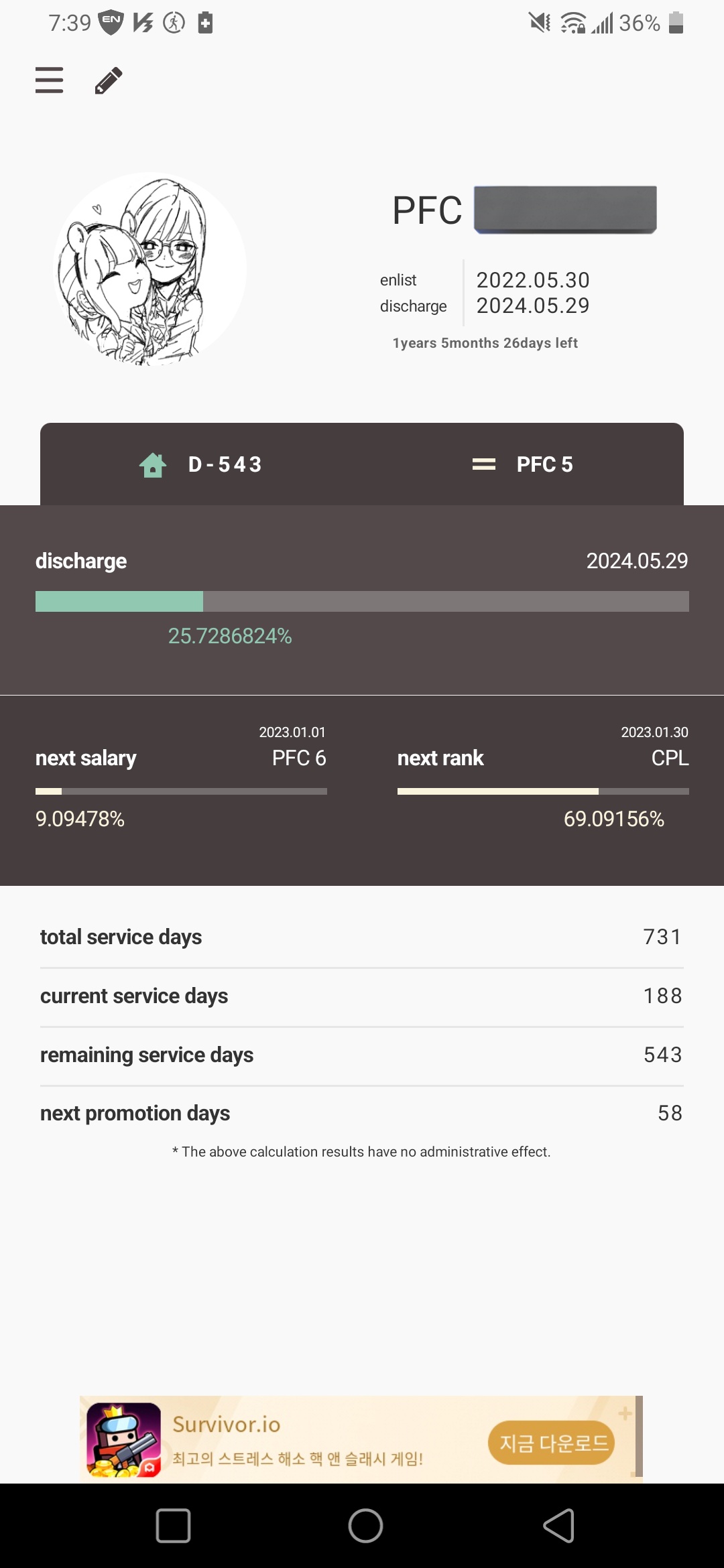Viewport: 724px width, 1568px height.
Task: Tap the next salary progress bar
Action: (x=181, y=791)
